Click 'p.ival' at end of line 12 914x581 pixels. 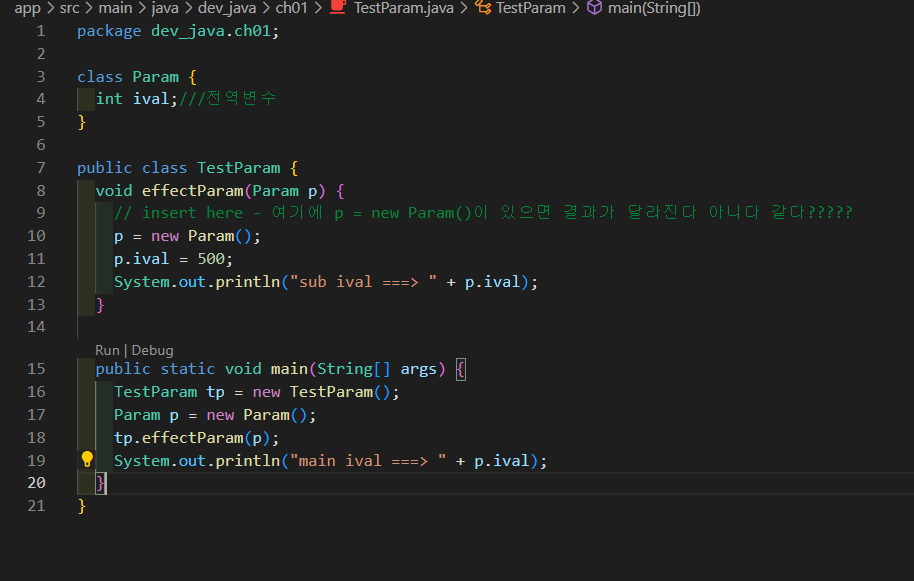493,282
